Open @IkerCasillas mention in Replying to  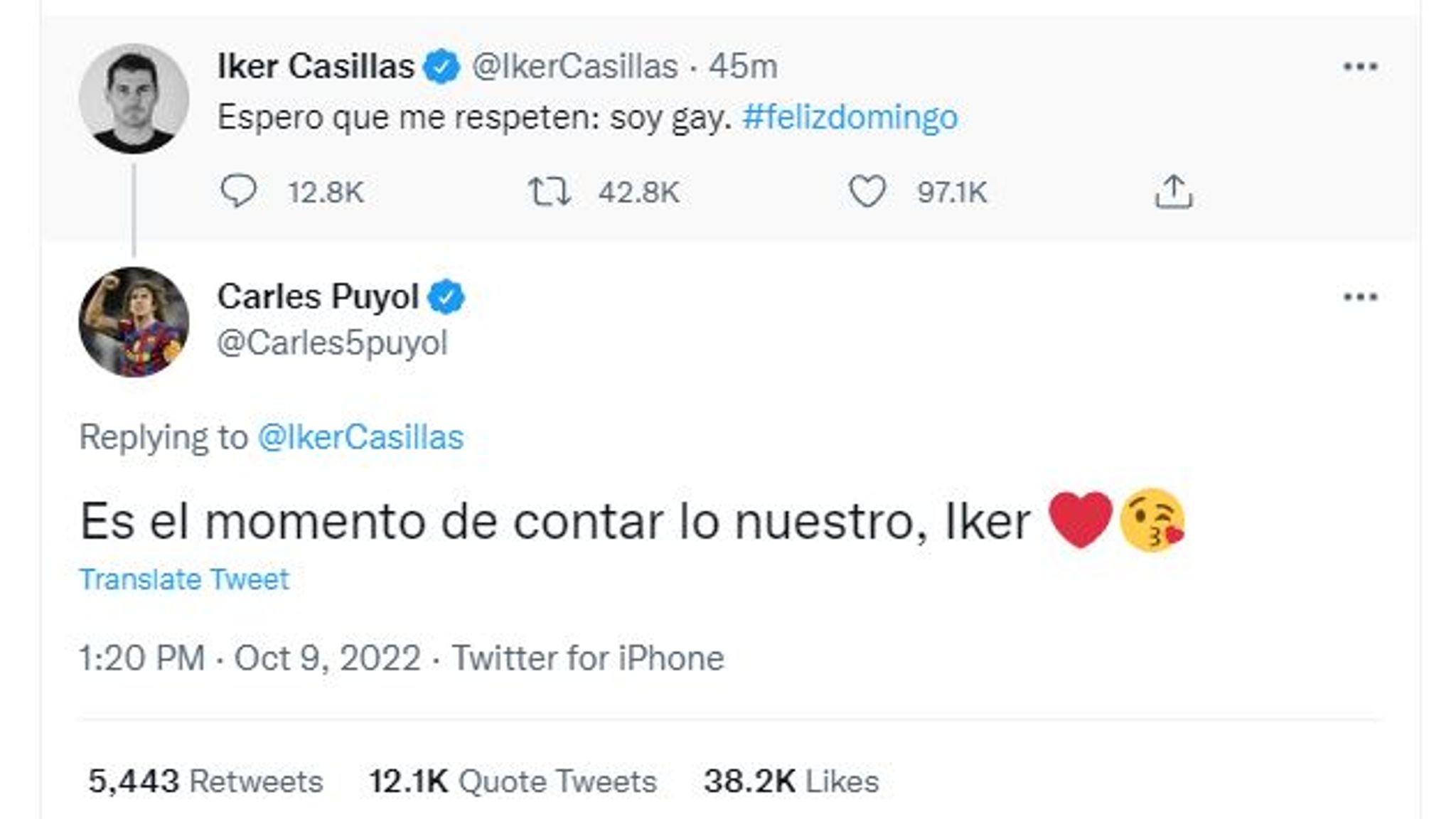point(360,437)
